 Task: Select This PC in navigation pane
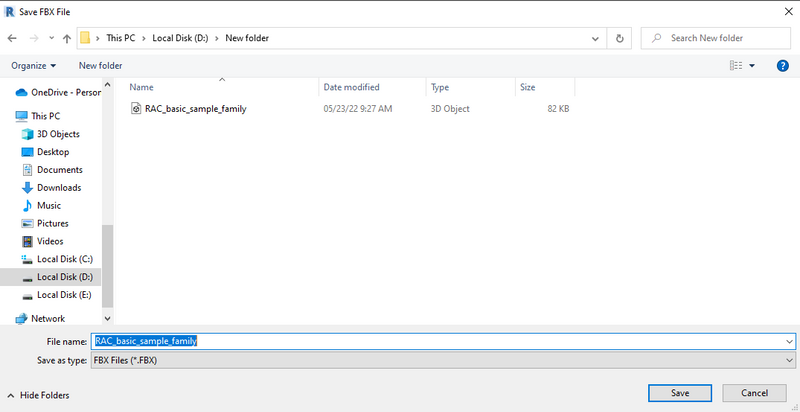[45, 116]
